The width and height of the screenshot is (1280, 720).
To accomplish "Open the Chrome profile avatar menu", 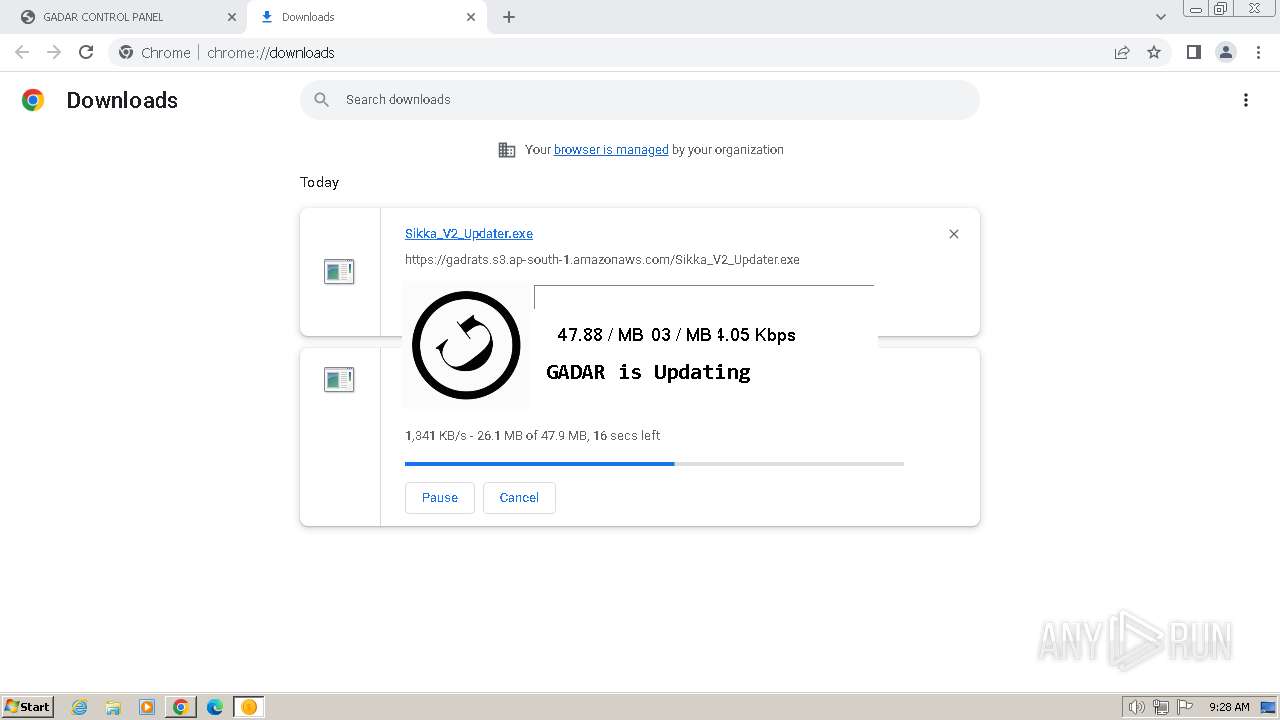I will (1226, 52).
